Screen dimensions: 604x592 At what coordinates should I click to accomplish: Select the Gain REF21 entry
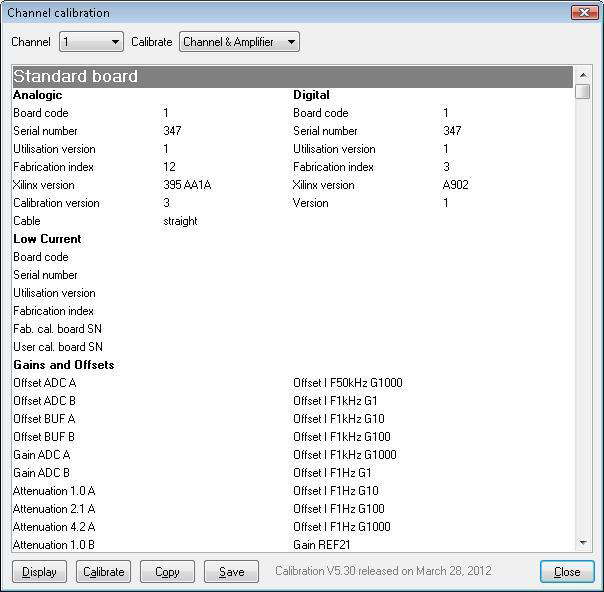pyautogui.click(x=321, y=545)
